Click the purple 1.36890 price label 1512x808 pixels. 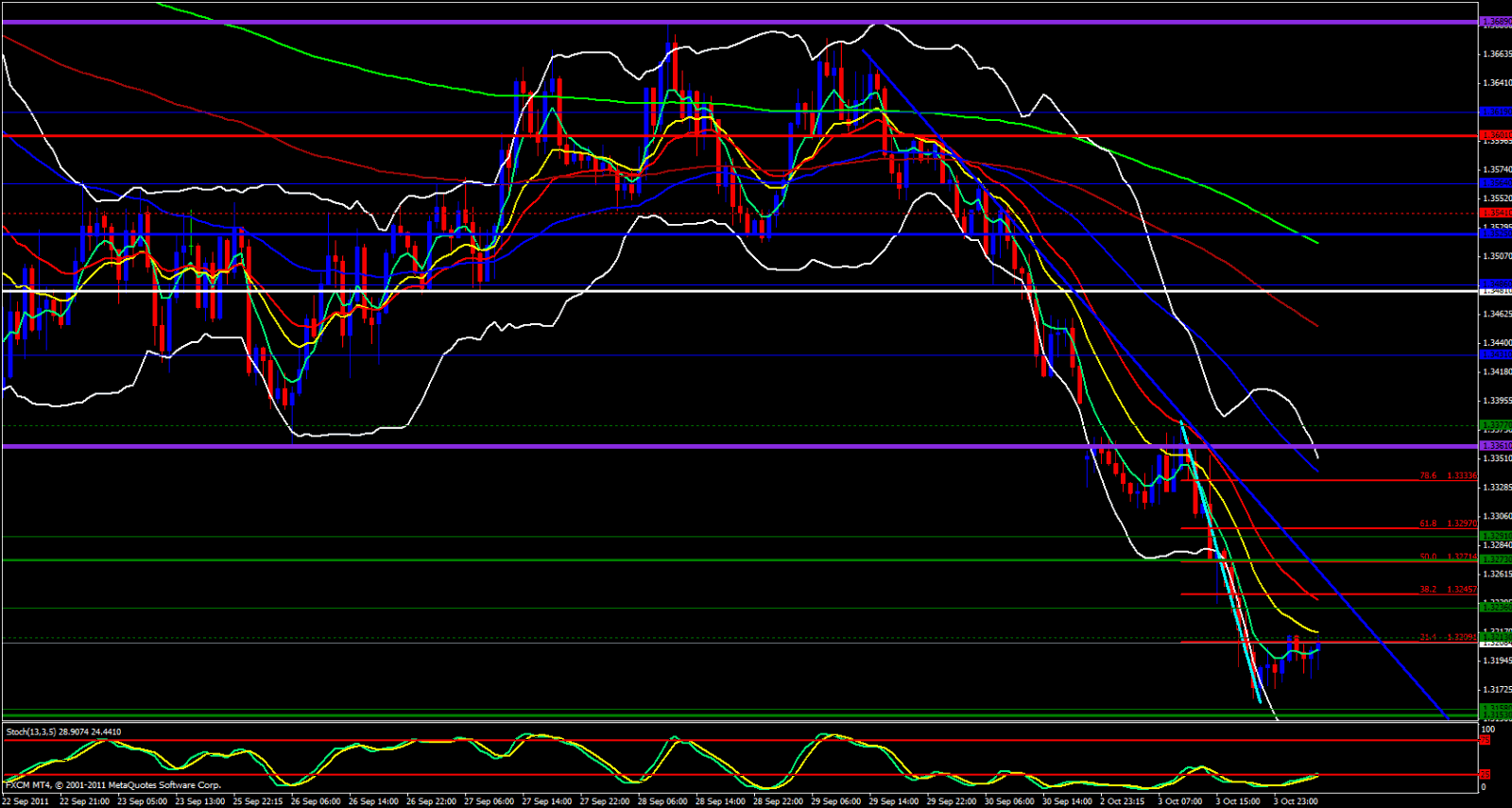(x=1495, y=21)
